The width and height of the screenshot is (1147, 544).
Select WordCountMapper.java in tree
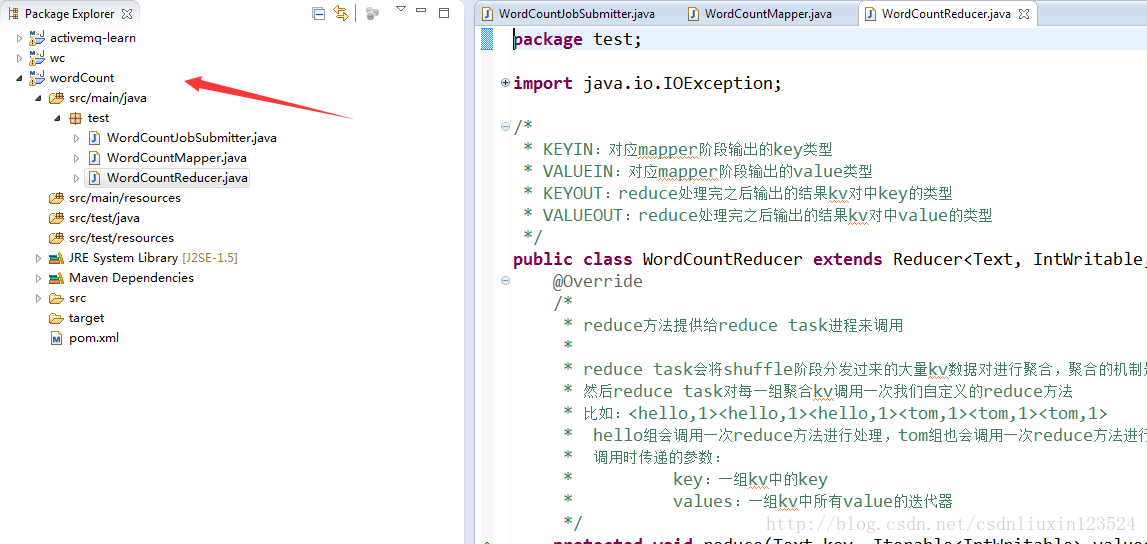pos(177,157)
